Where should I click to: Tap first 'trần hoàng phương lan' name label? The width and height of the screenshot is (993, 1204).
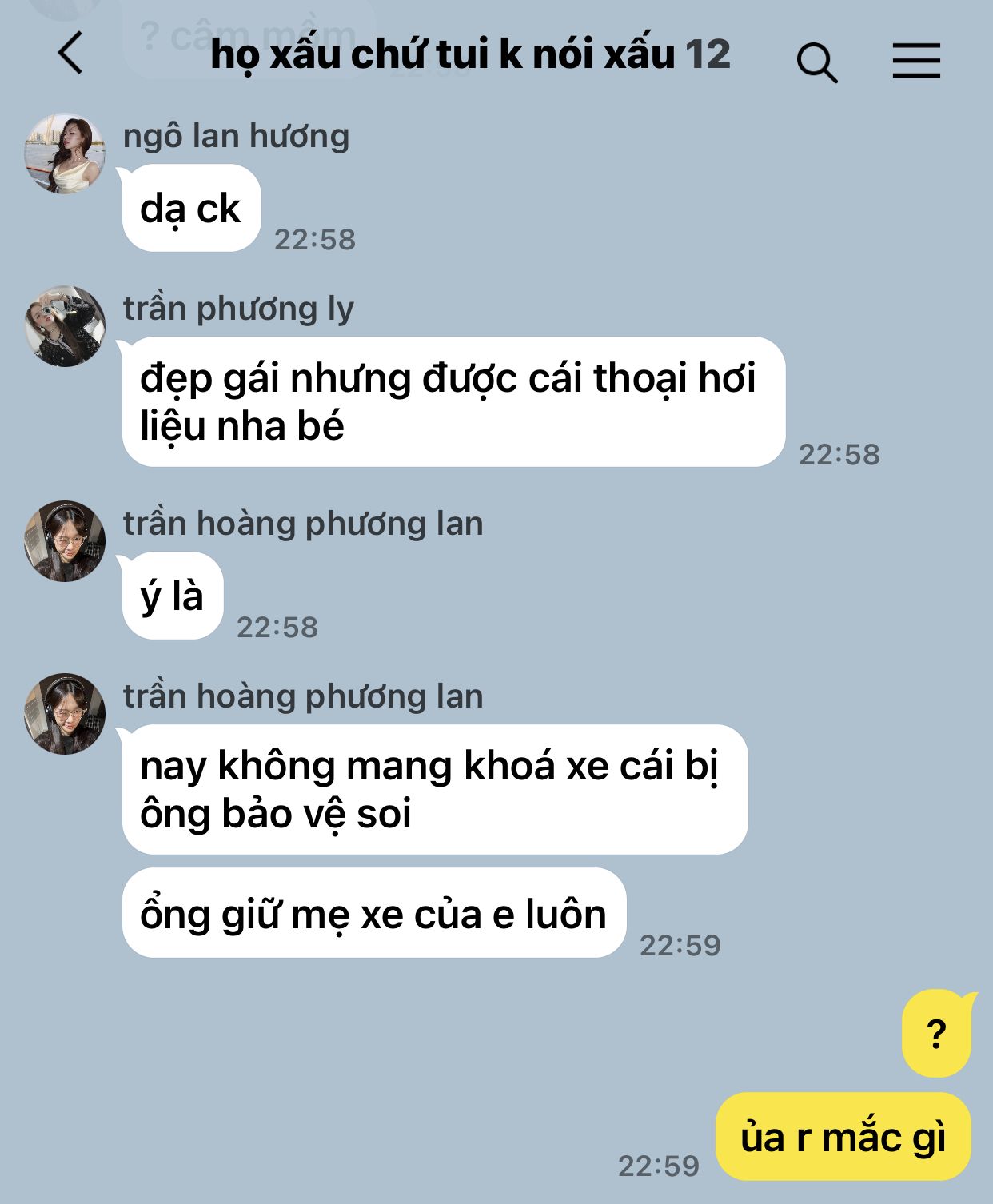tap(303, 524)
